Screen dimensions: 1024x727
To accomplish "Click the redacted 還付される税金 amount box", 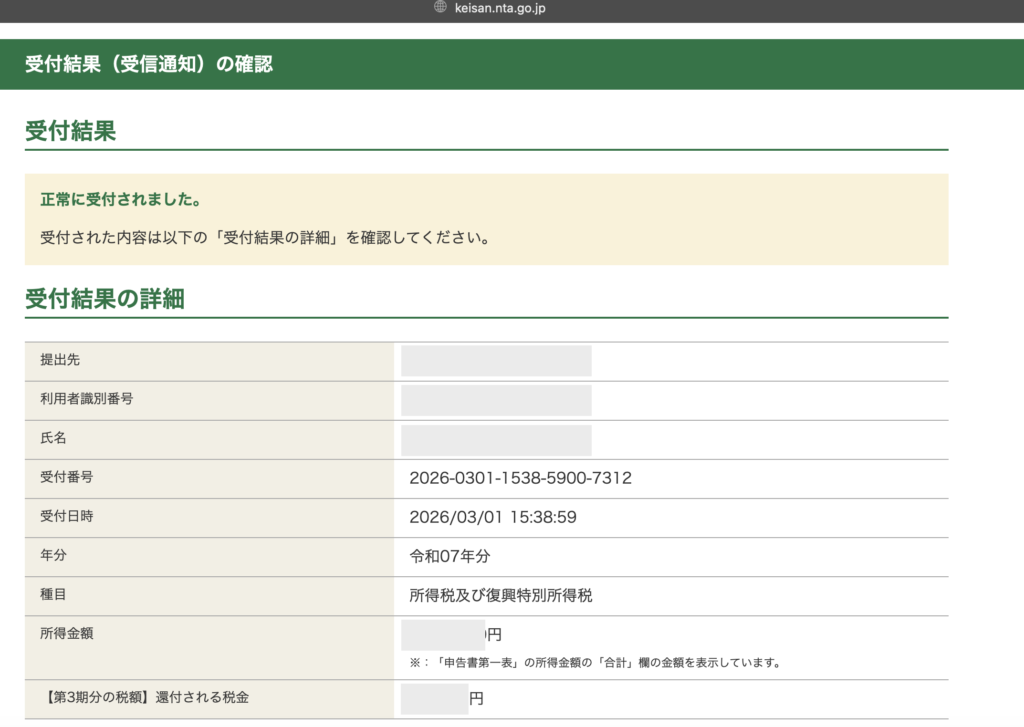I will (x=434, y=698).
